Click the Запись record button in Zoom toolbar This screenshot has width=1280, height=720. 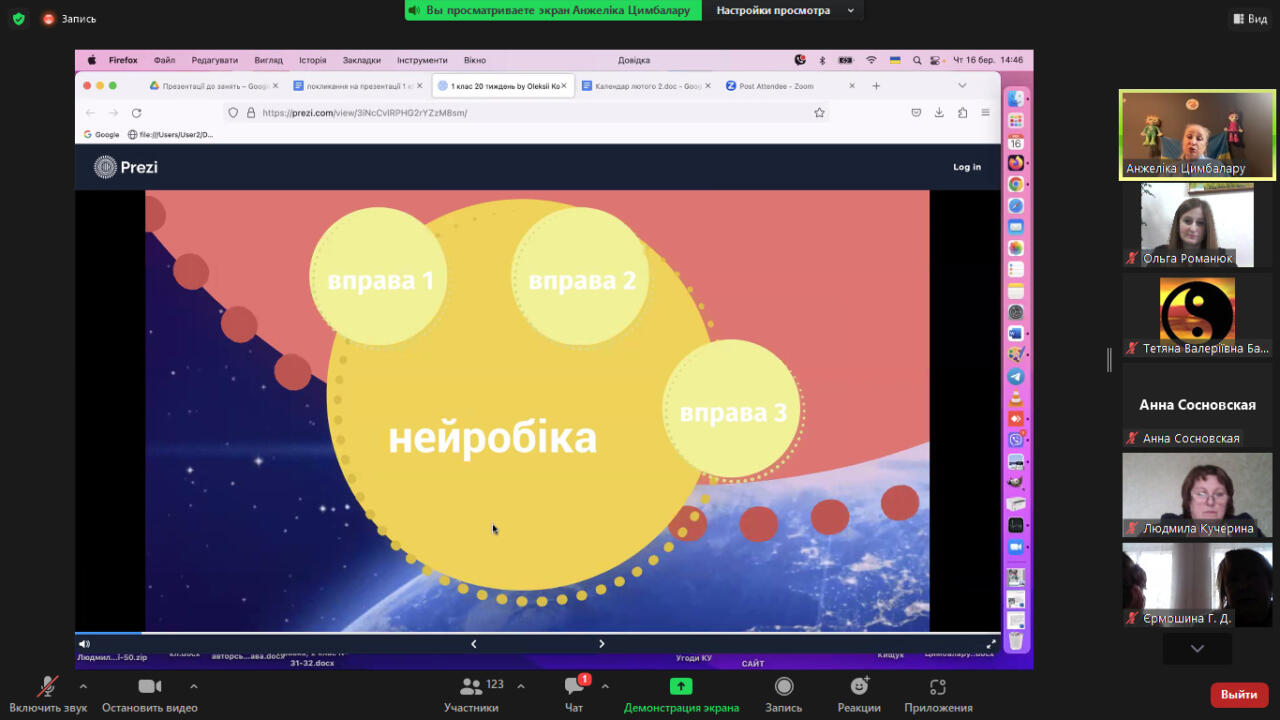(x=784, y=694)
